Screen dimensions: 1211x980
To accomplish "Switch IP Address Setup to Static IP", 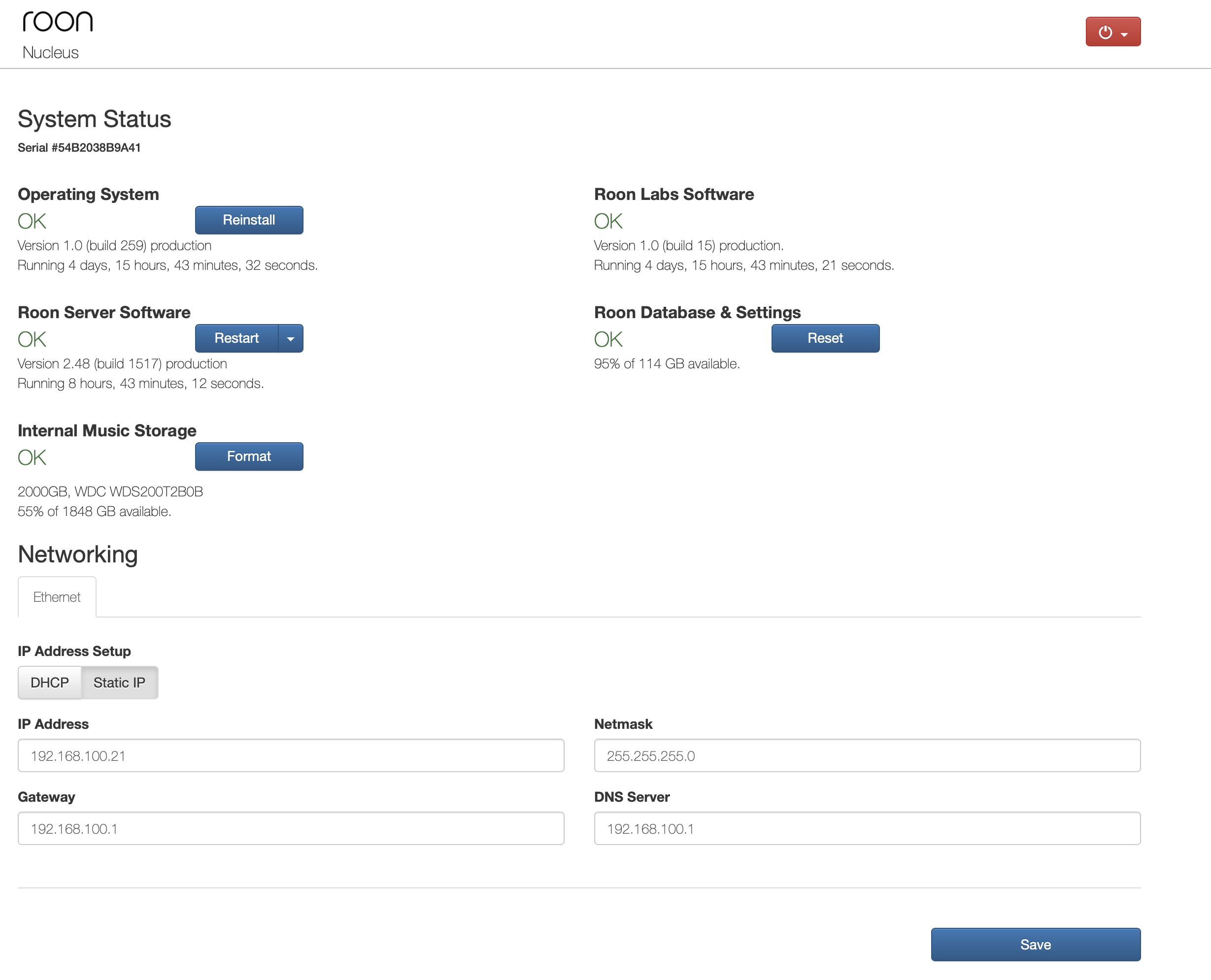I will (120, 683).
